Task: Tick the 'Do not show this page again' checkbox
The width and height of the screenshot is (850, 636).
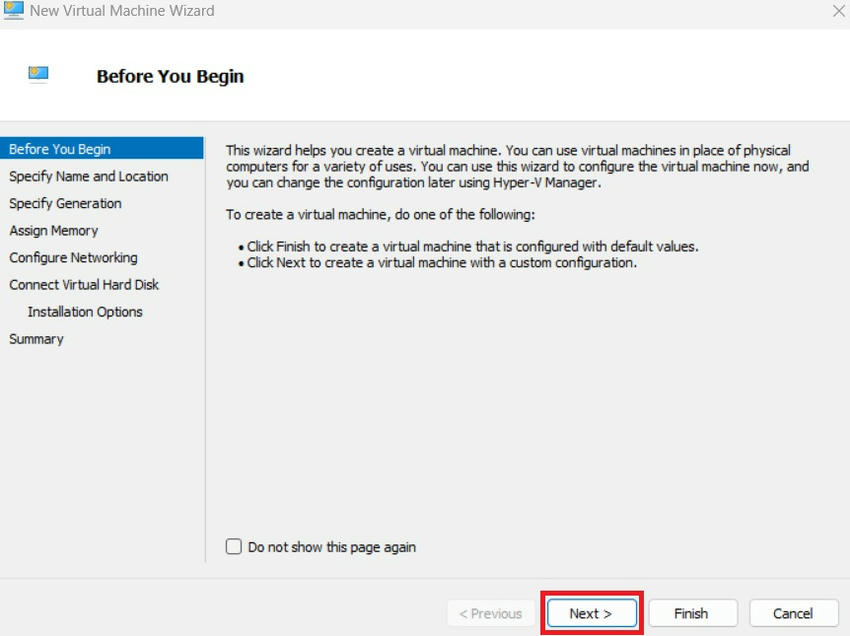Action: [x=234, y=547]
